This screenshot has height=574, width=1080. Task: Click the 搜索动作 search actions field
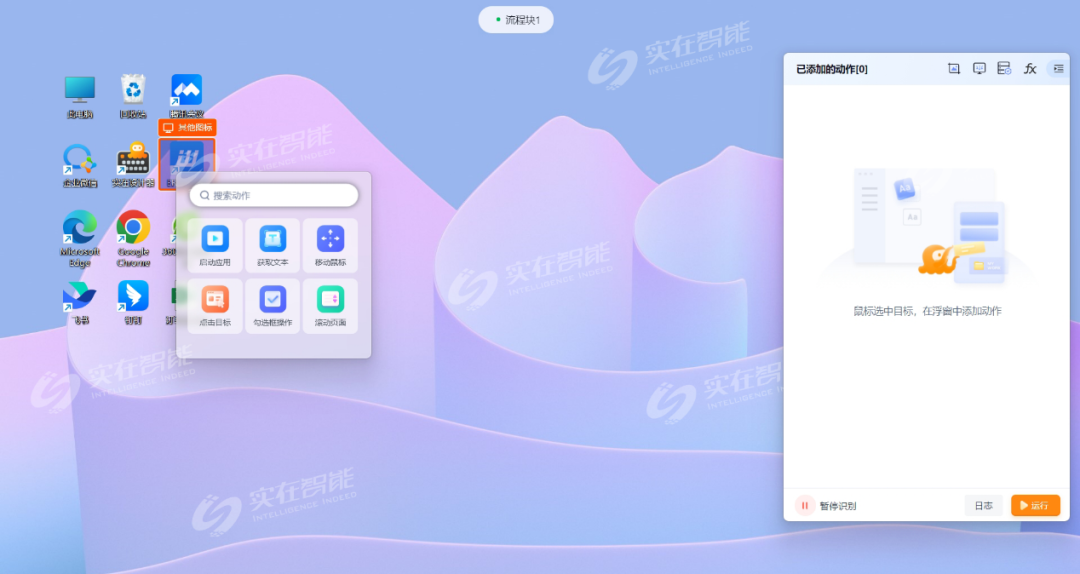coord(274,195)
